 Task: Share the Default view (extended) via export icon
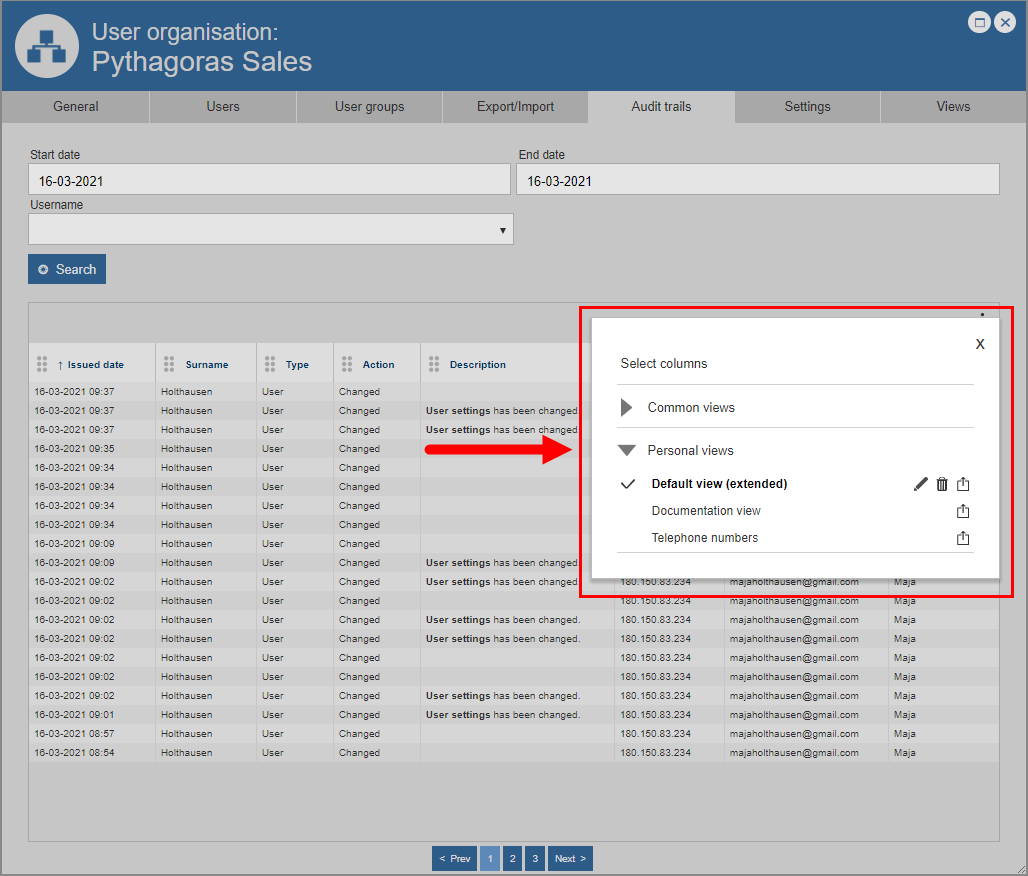pyautogui.click(x=963, y=484)
